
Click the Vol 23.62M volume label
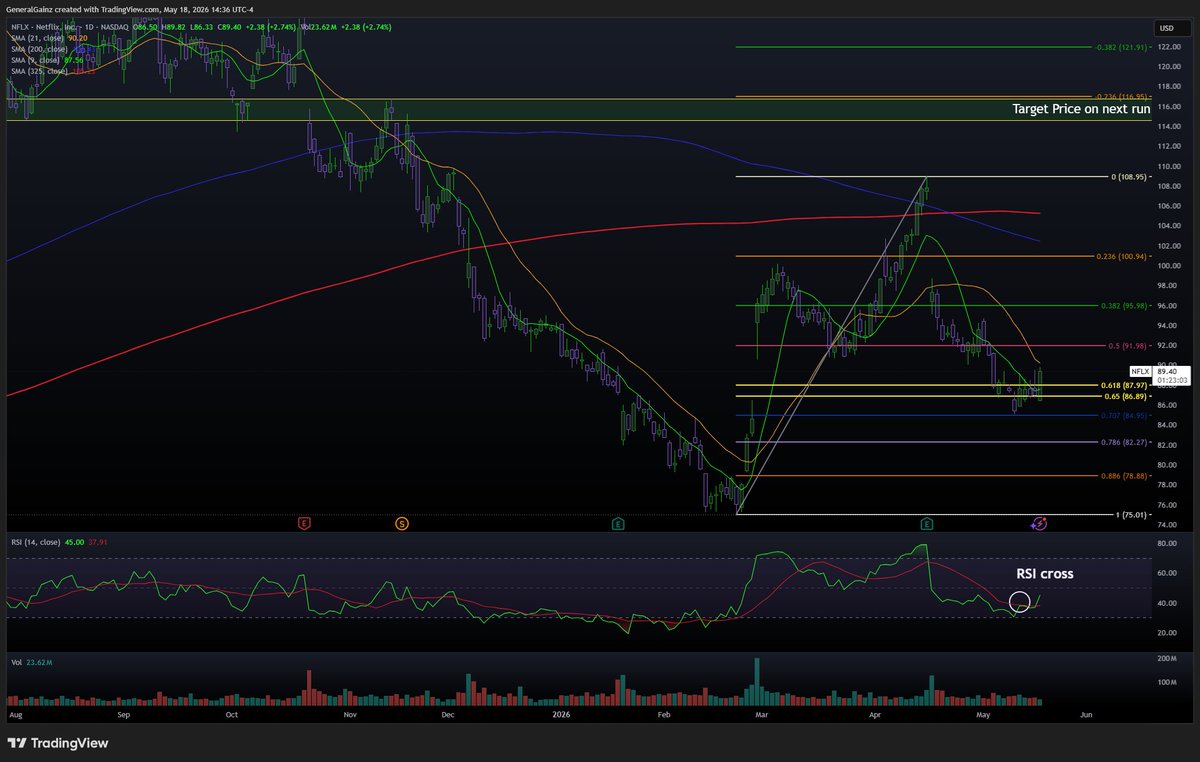32,662
